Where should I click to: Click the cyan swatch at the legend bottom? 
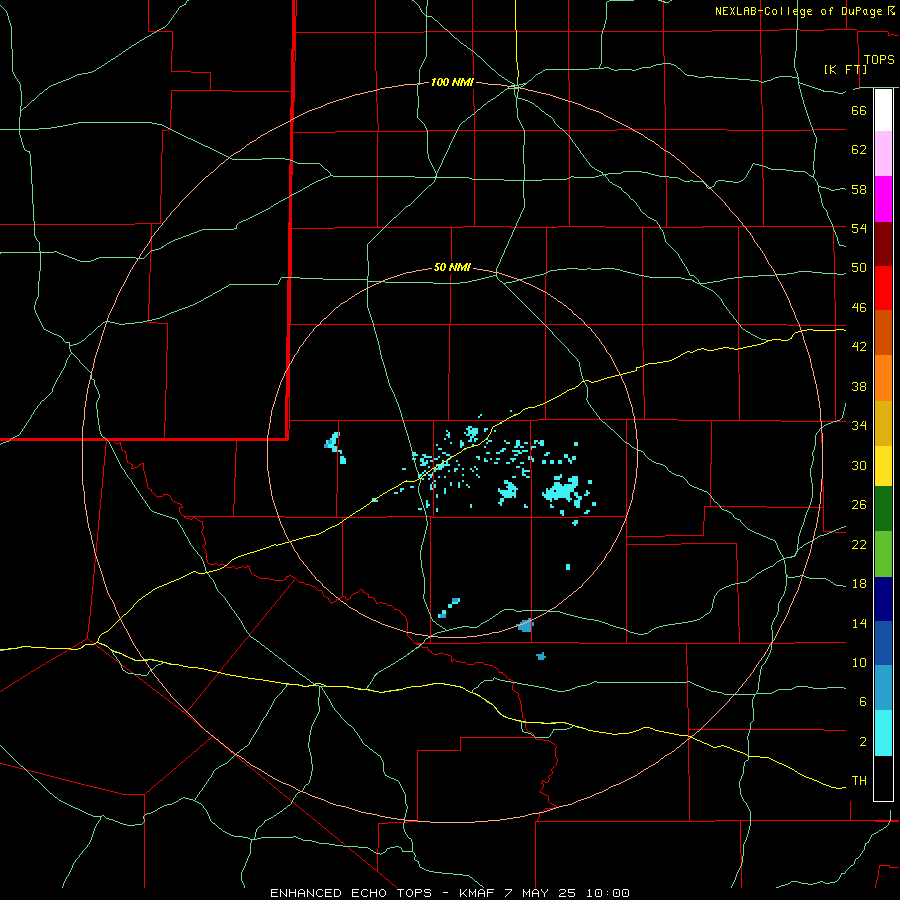tap(883, 733)
